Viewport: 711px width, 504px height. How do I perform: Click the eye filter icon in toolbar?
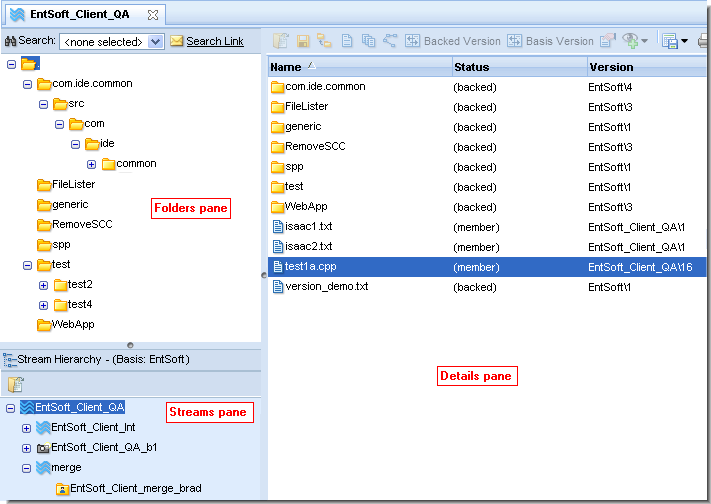[x=630, y=41]
